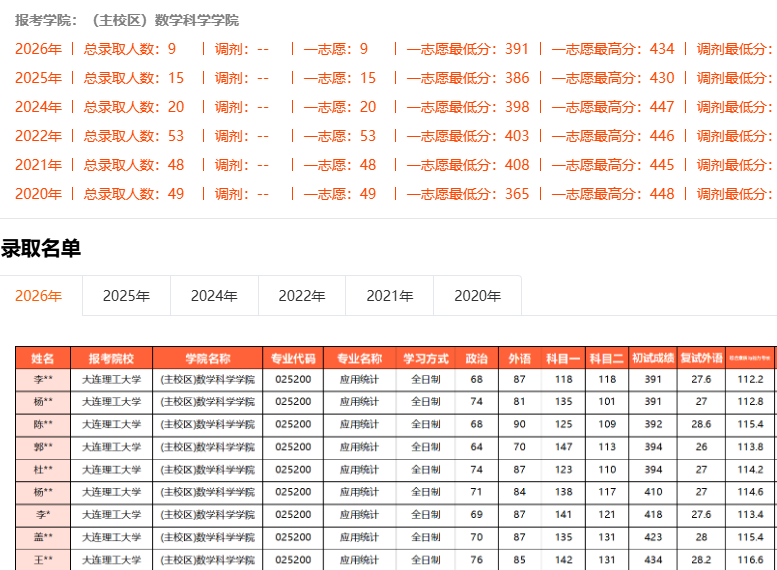Switch to the 2022年 admission list tab
The height and width of the screenshot is (570, 777).
coord(302,296)
